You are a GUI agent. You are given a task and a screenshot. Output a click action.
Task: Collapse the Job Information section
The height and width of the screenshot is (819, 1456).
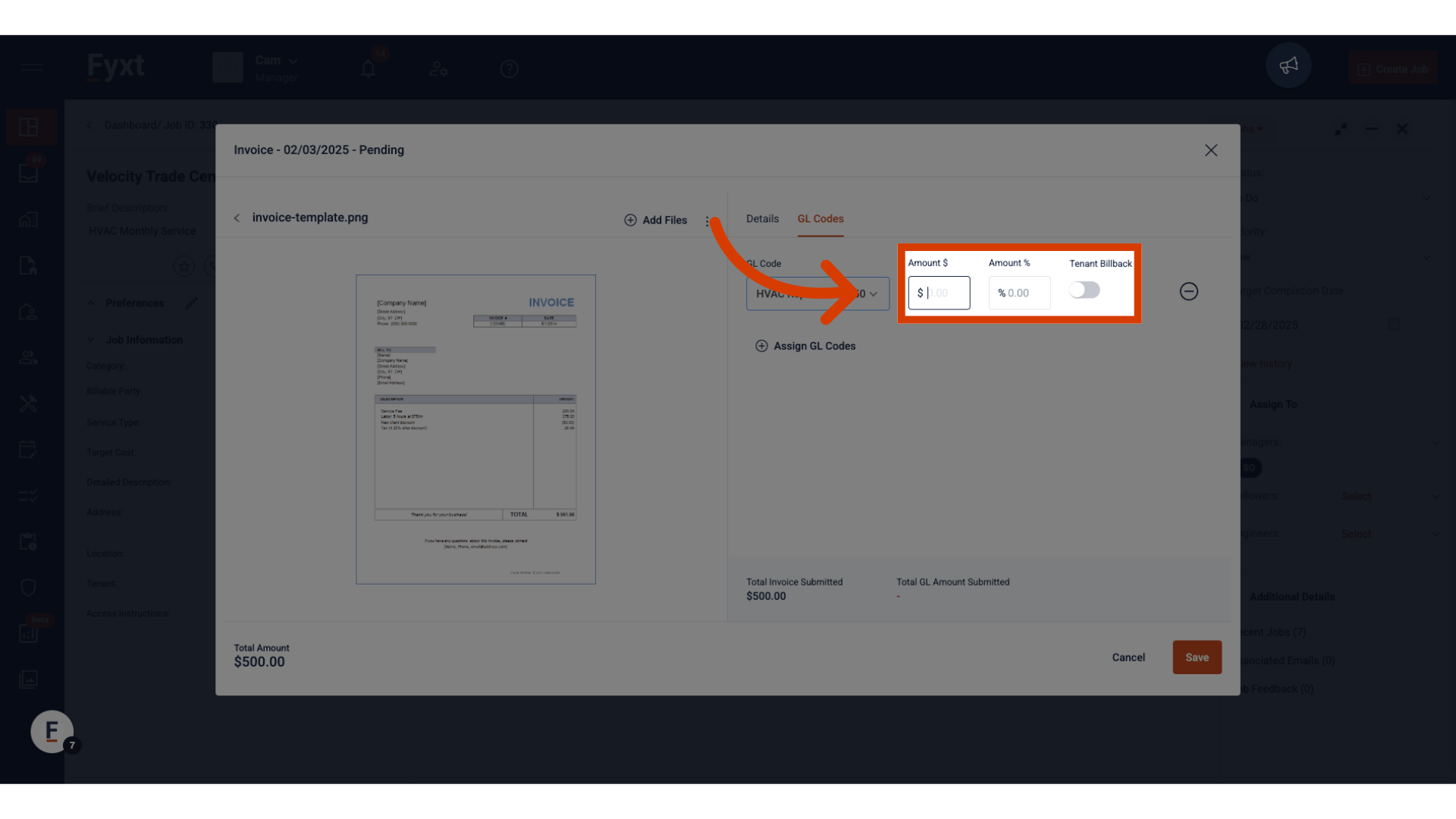coord(91,340)
